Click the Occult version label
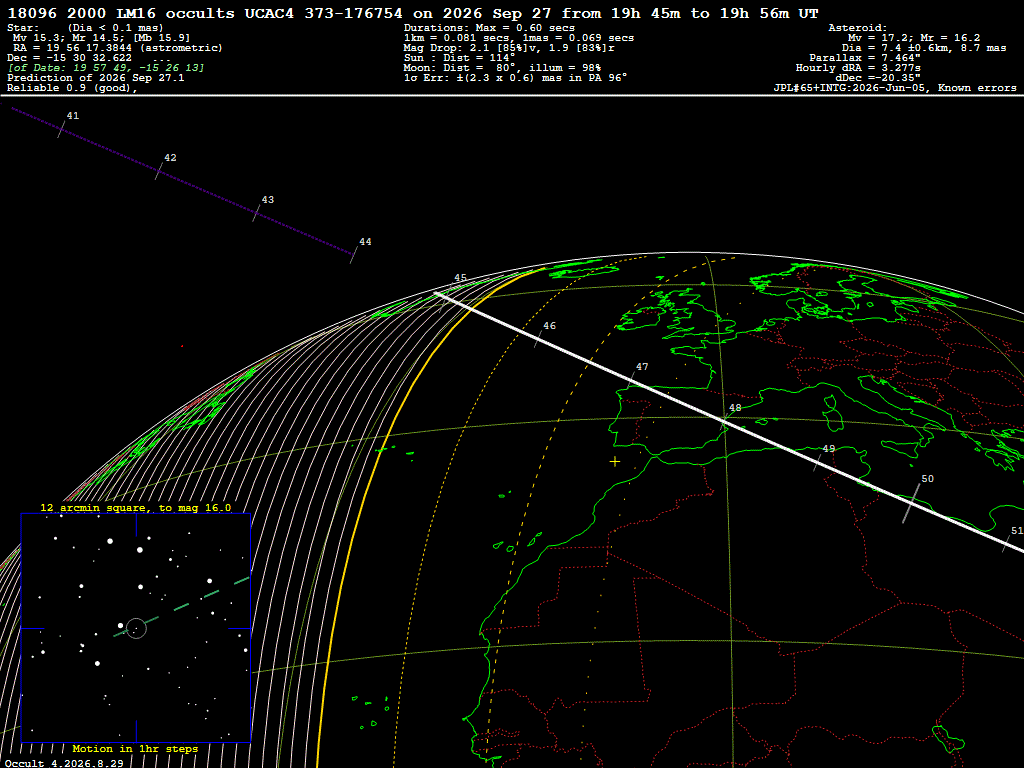Viewport: 1024px width, 768px height. point(64,763)
